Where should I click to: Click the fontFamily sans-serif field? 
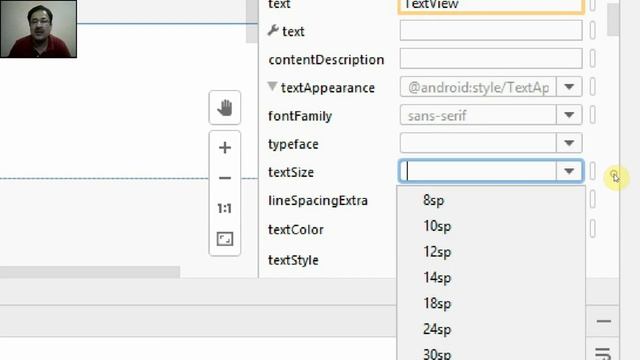click(x=478, y=115)
